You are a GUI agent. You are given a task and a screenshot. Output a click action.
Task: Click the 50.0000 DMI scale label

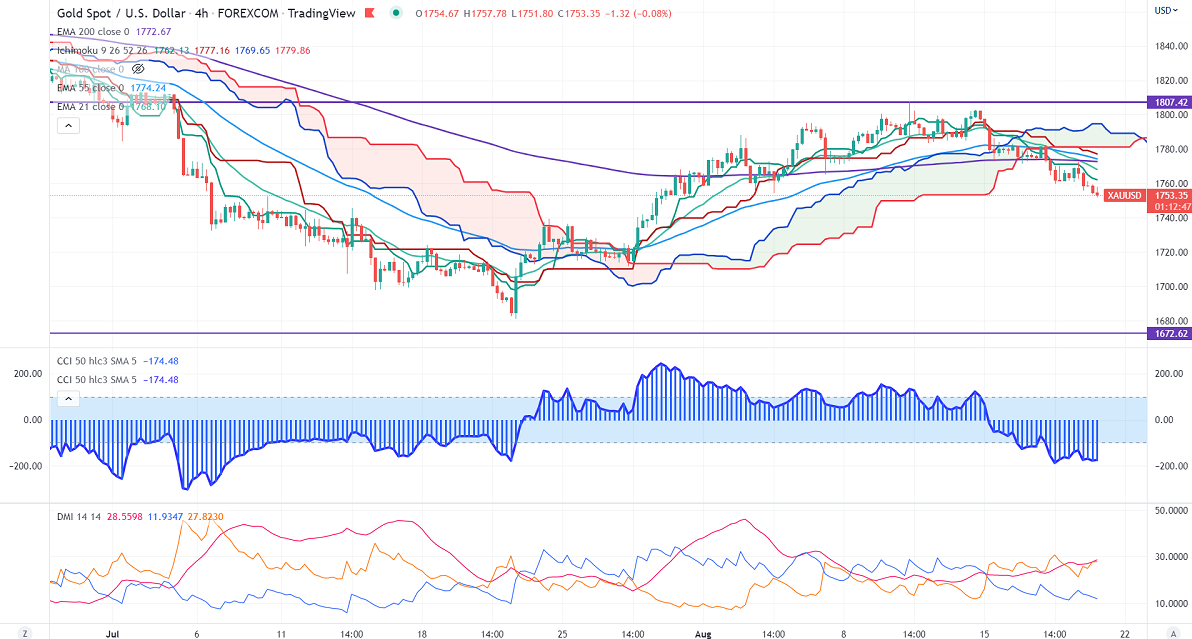pyautogui.click(x=1171, y=511)
